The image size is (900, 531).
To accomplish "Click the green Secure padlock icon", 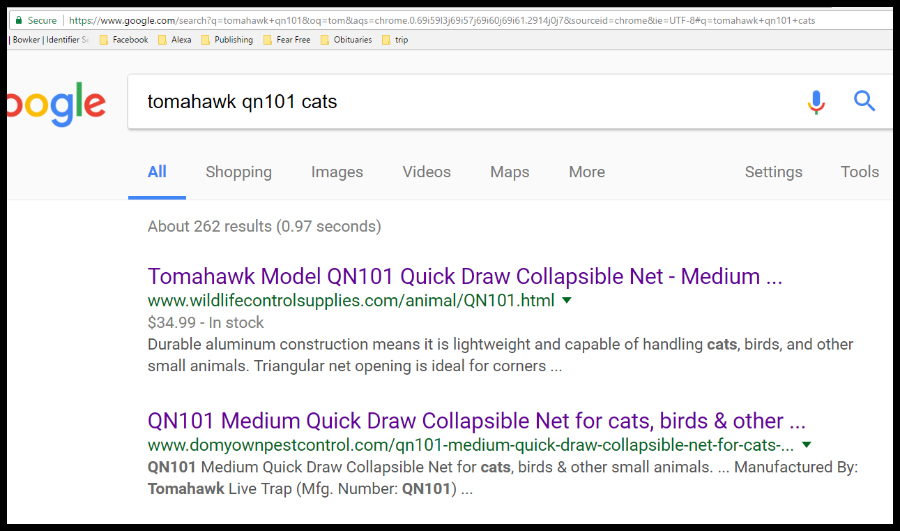I will point(19,20).
